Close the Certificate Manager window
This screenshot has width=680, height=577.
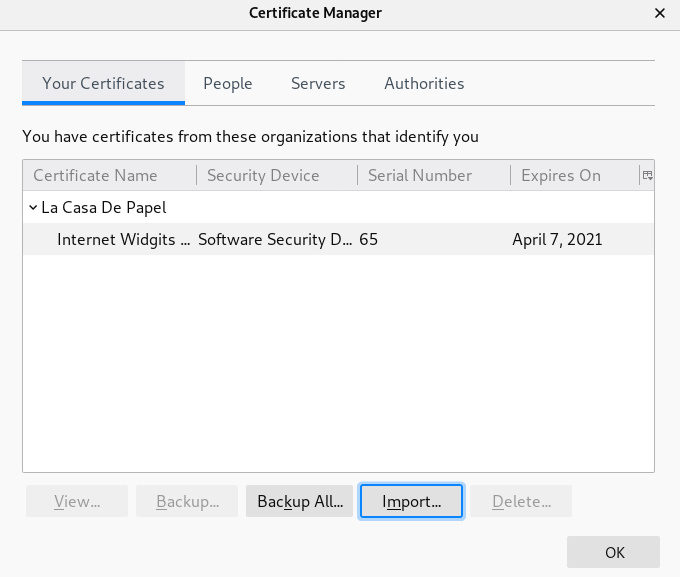[x=659, y=14]
